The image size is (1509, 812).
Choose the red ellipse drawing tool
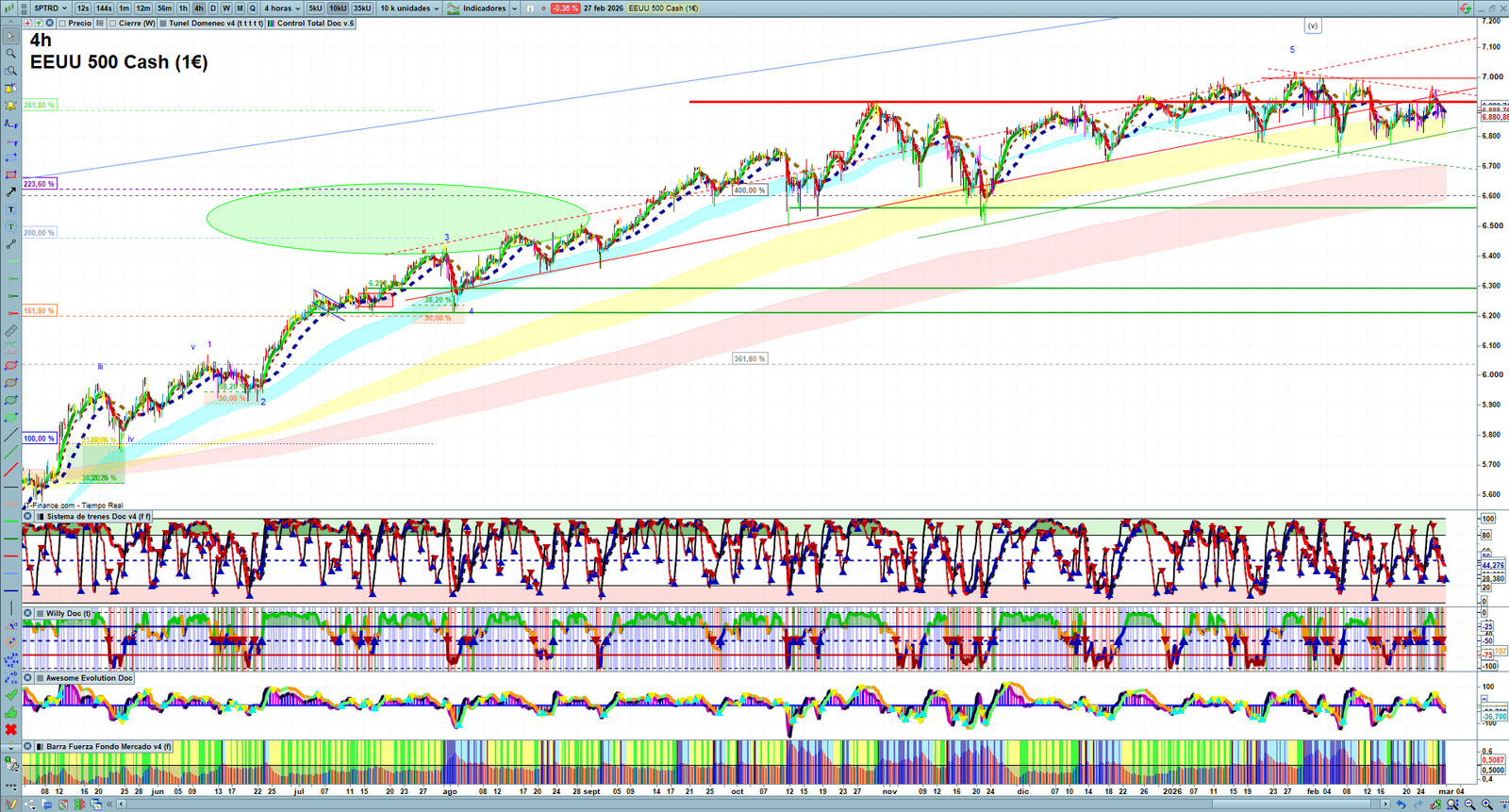10,365
